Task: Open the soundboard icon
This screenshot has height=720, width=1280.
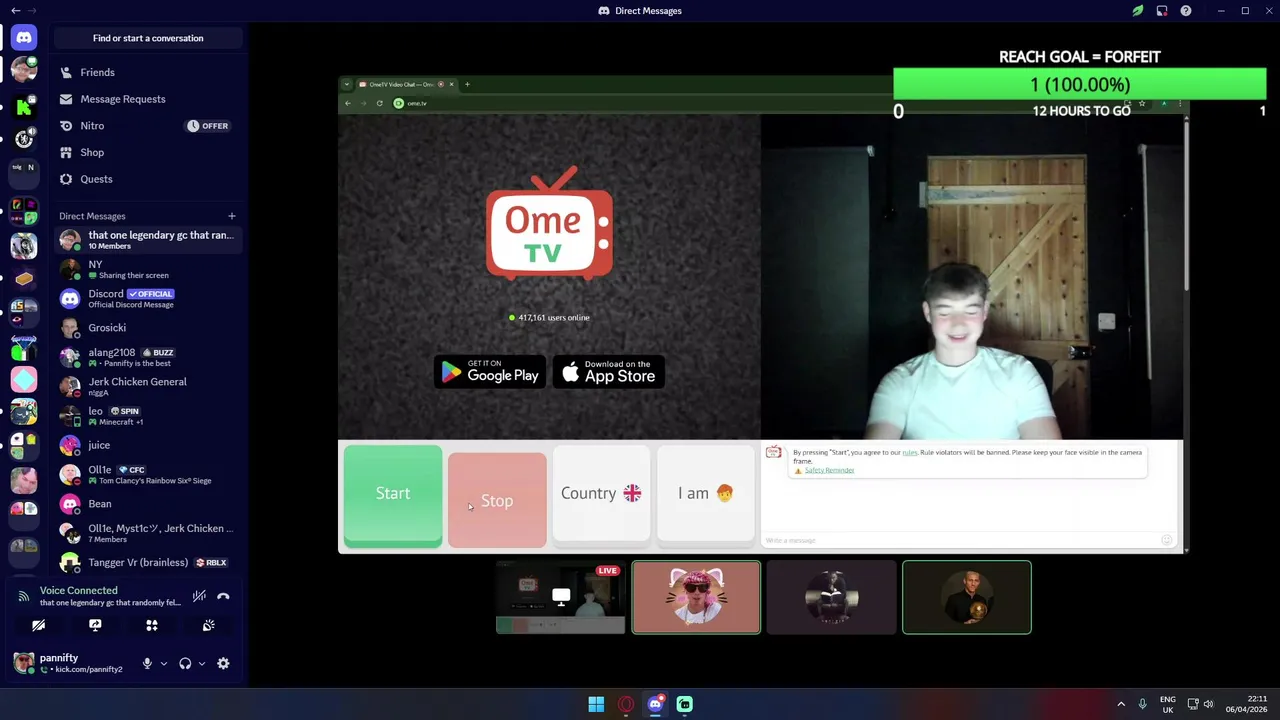Action: coord(208,625)
